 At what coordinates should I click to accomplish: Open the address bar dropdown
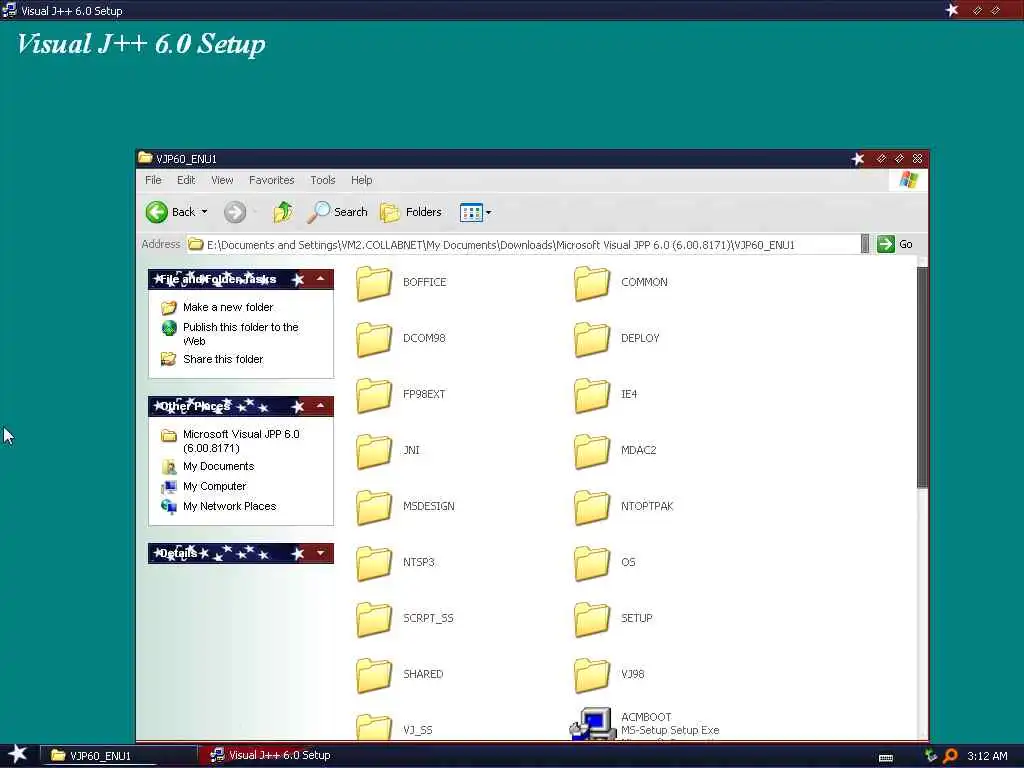click(x=865, y=244)
